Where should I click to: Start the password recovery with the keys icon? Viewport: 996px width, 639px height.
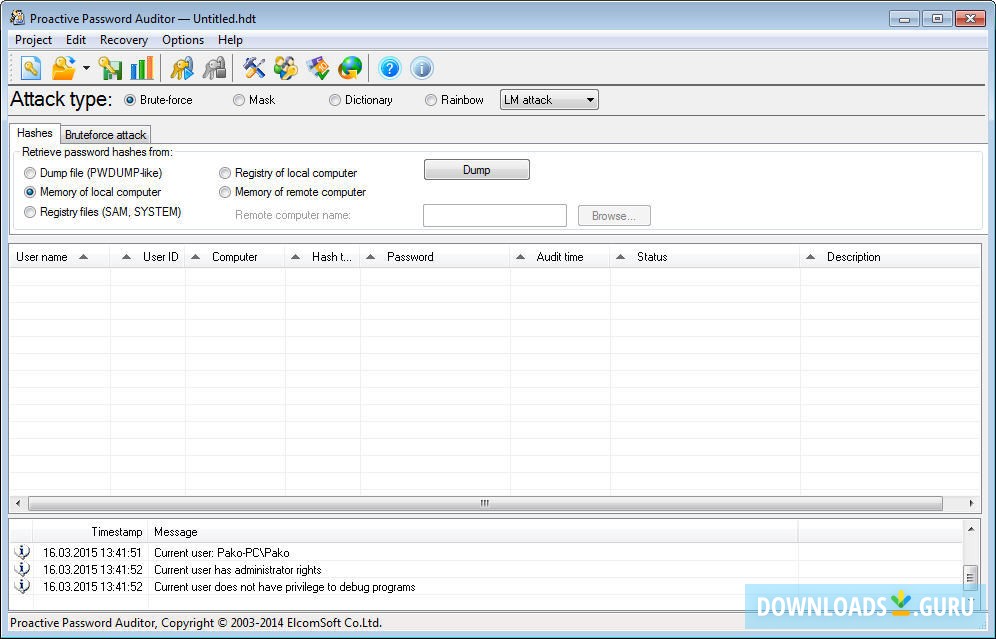coord(183,68)
